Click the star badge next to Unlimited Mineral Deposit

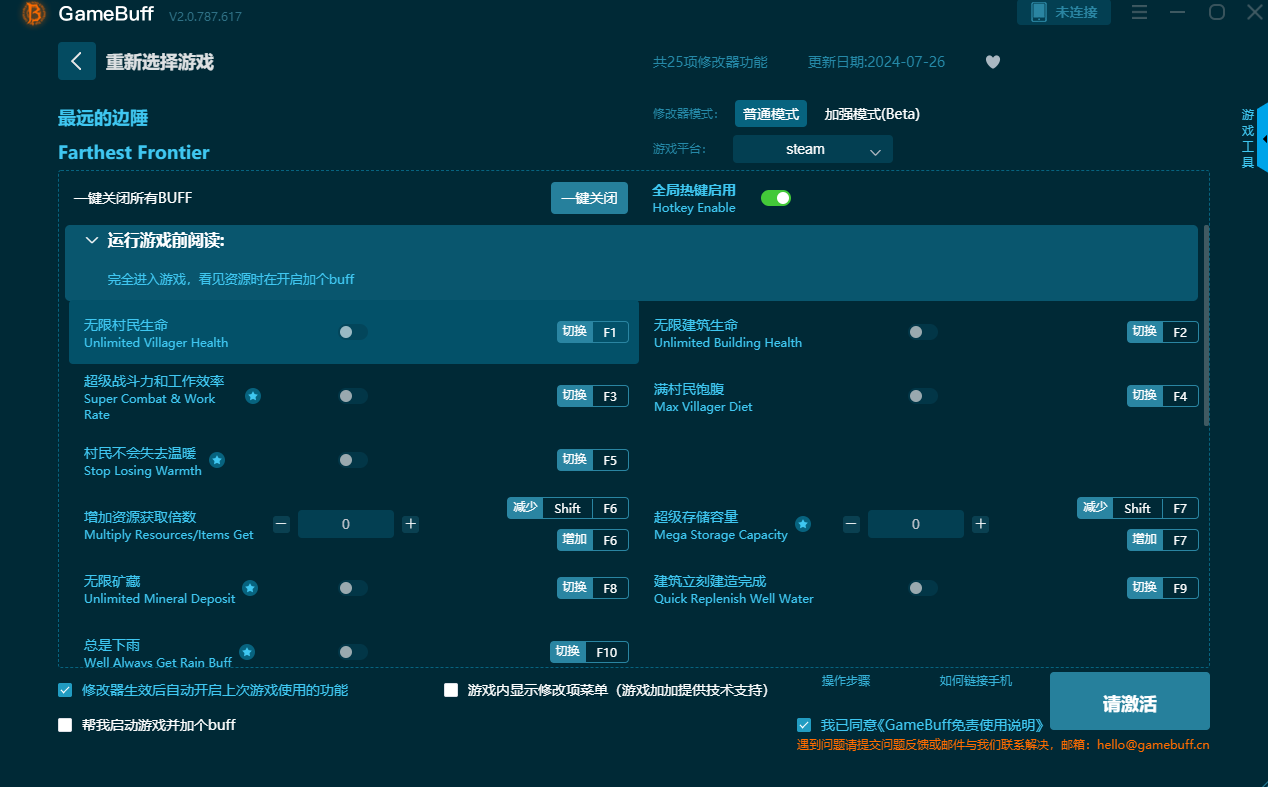[x=250, y=588]
